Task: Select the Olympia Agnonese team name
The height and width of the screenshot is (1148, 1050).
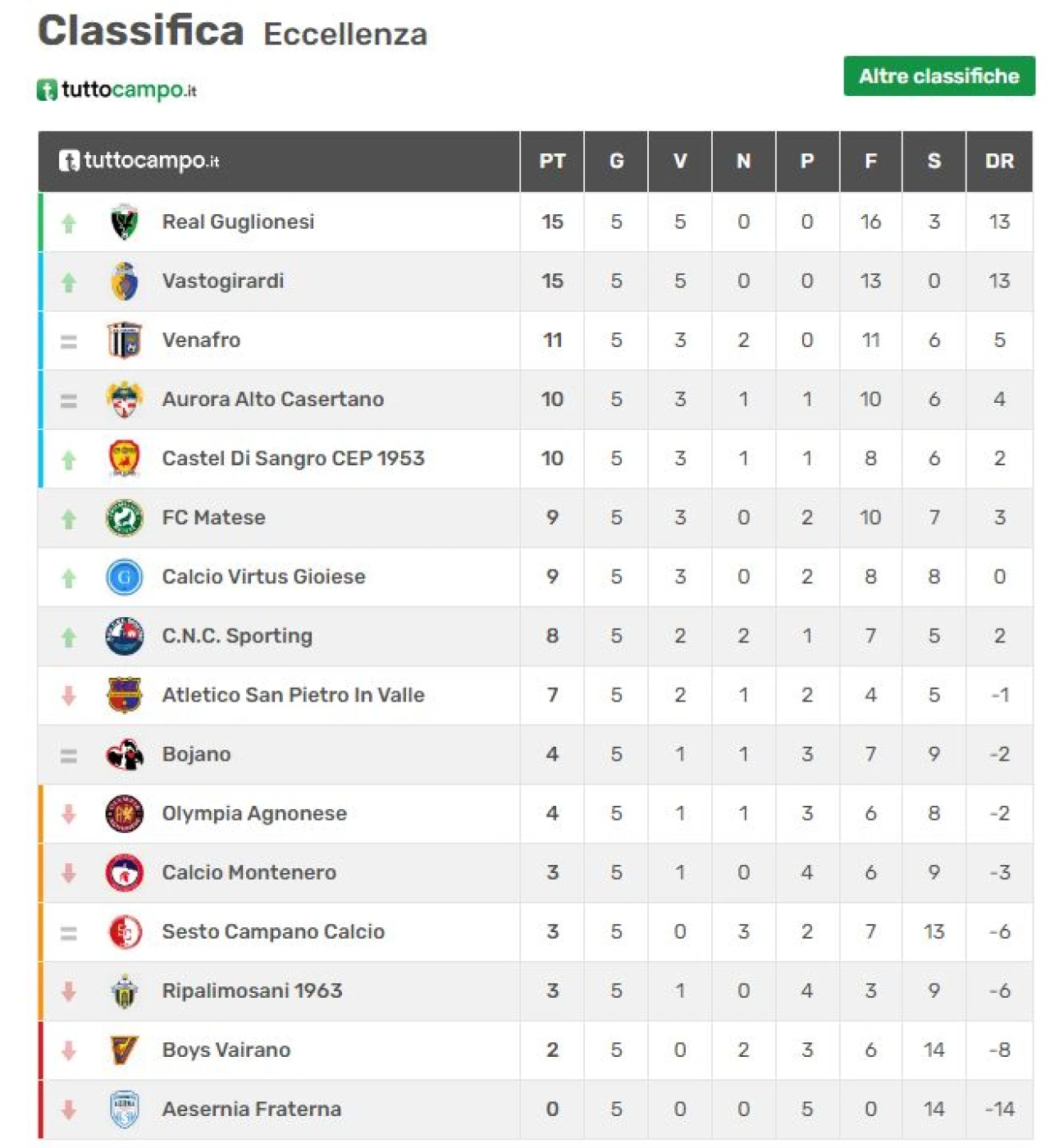Action: [254, 813]
